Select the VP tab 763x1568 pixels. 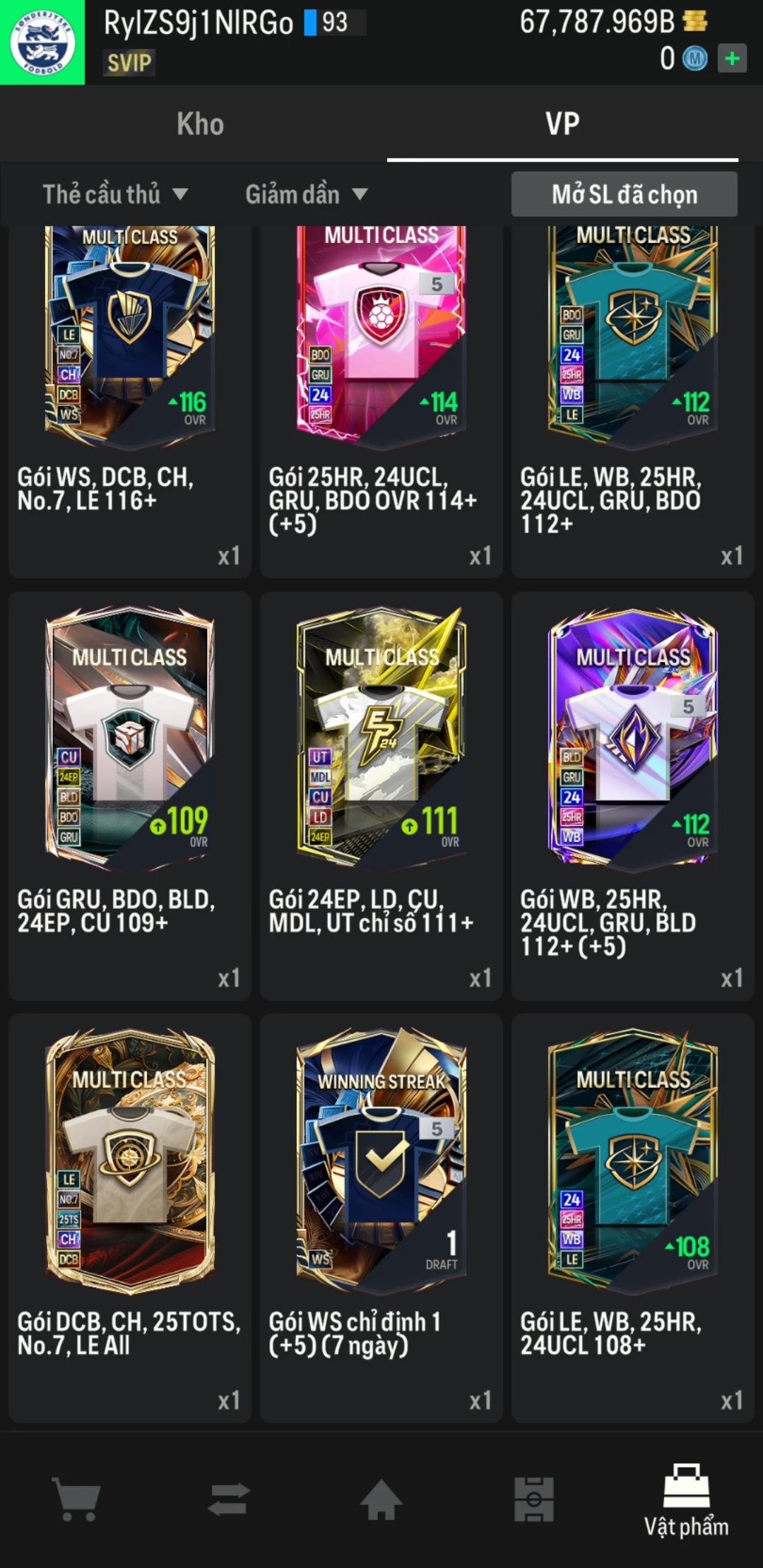(562, 124)
